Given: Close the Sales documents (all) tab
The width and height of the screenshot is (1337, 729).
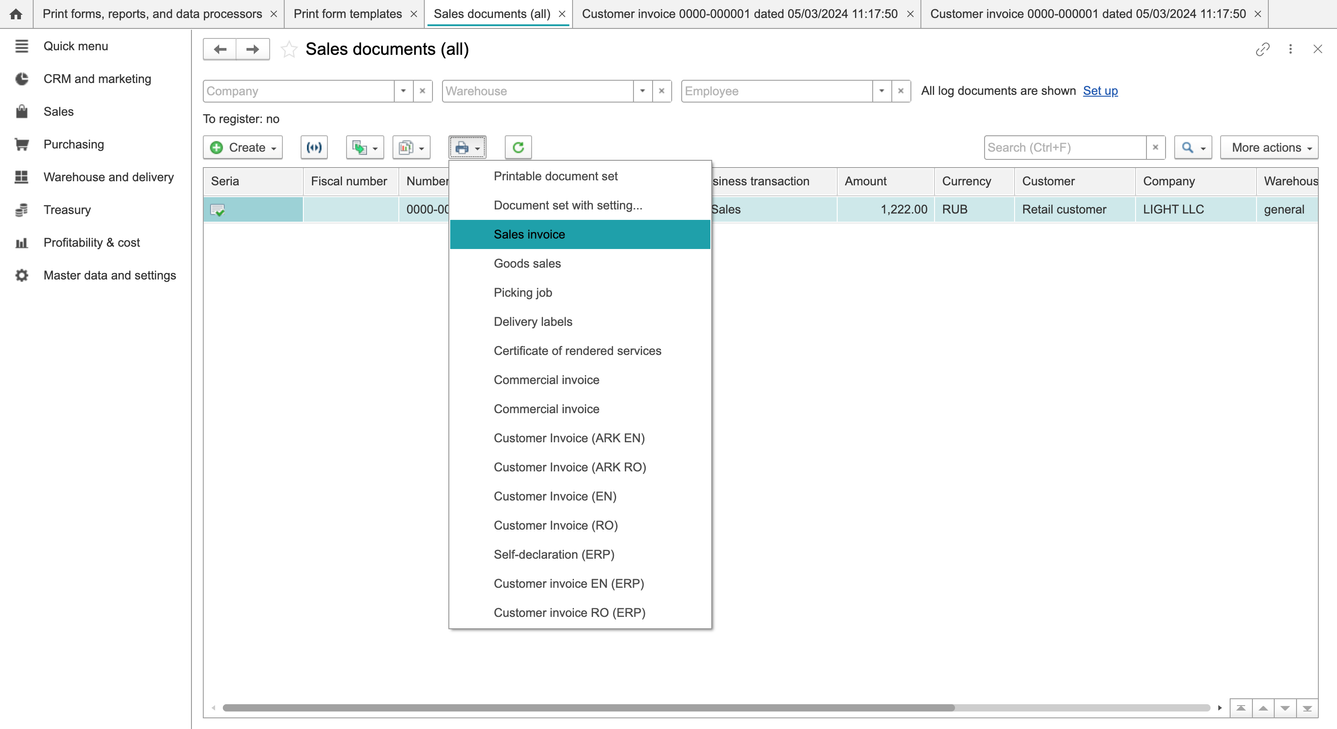Looking at the screenshot, I should tap(562, 14).
